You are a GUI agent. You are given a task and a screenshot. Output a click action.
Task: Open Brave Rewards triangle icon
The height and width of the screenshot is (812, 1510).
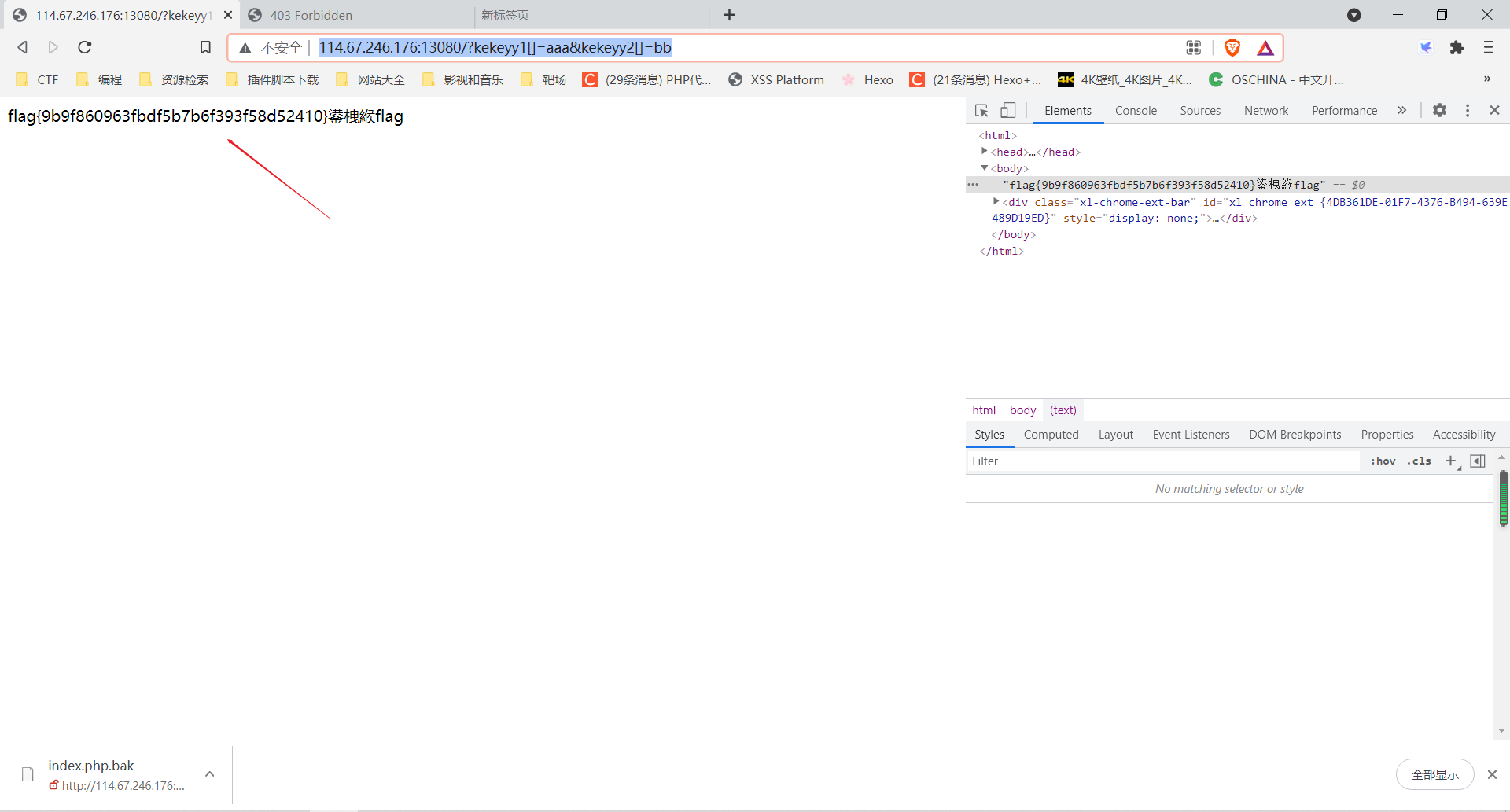click(1265, 48)
